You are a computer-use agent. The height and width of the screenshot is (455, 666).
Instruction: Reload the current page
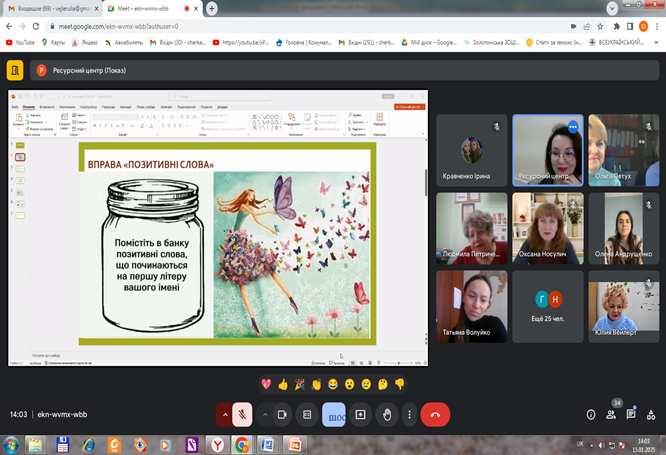point(36,26)
